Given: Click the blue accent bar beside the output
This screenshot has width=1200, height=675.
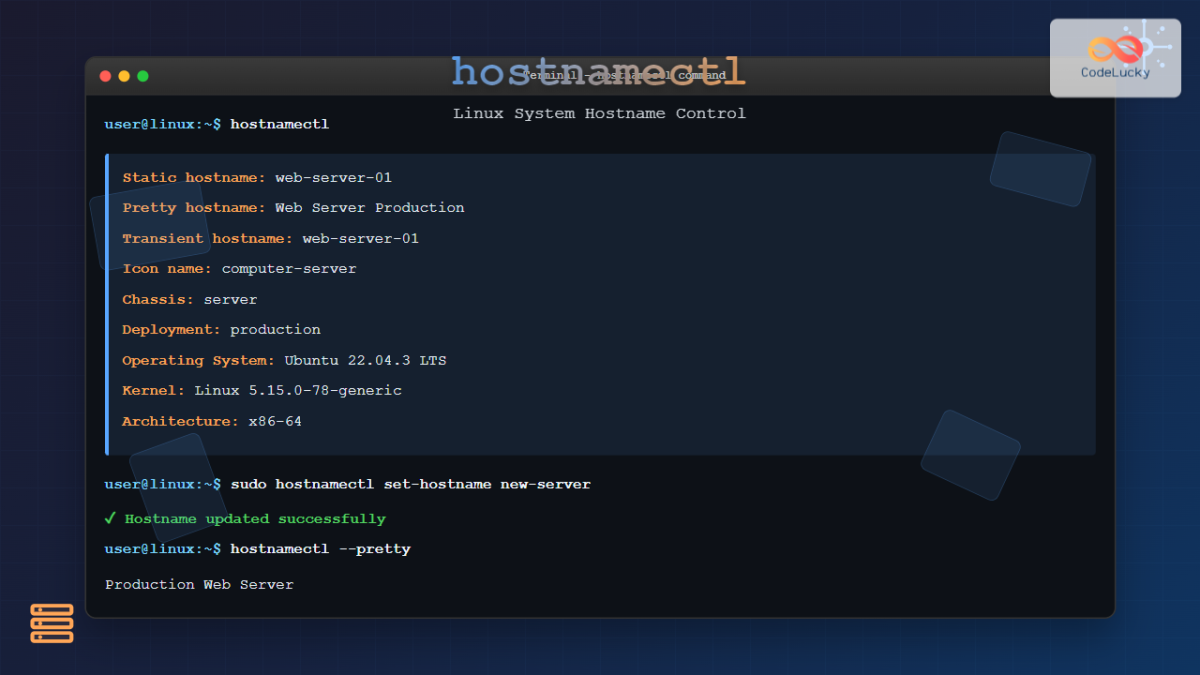Looking at the screenshot, I should coord(107,300).
